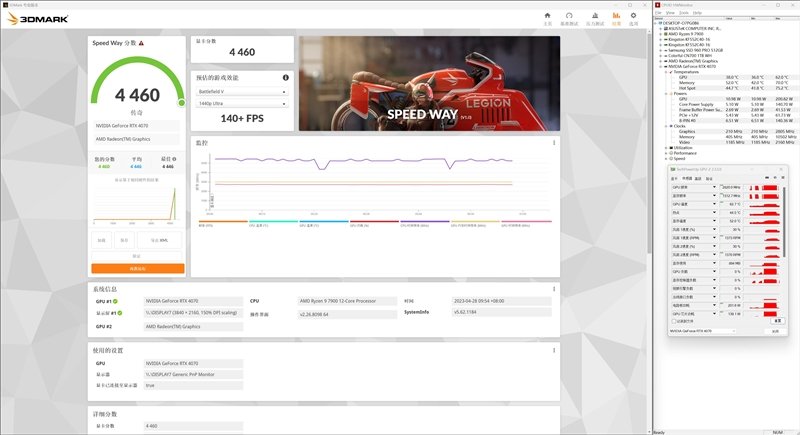
Task: Click the GPU-Z refresh icon
Action: (x=775, y=177)
